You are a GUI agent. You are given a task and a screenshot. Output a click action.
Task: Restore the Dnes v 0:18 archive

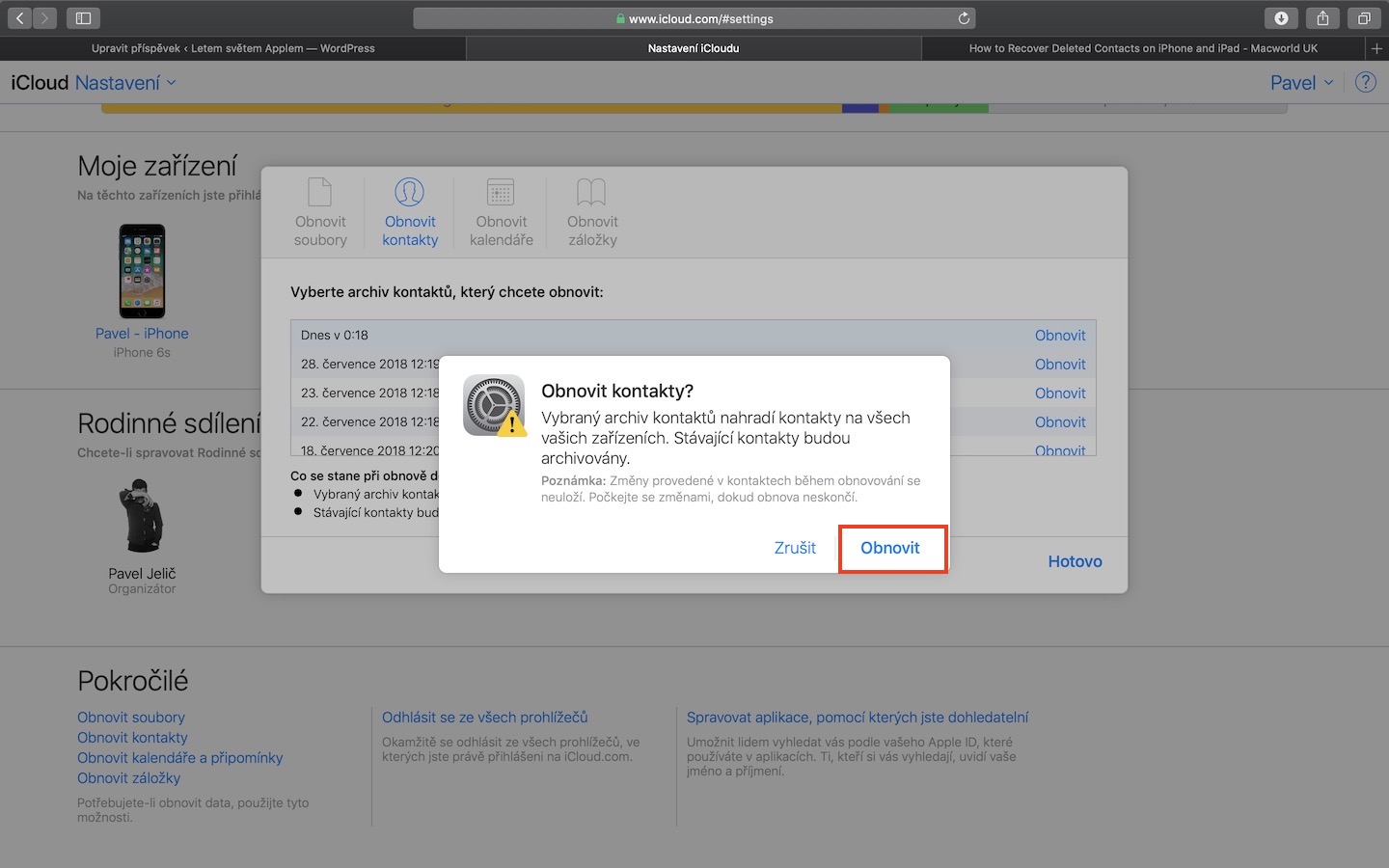(1060, 336)
